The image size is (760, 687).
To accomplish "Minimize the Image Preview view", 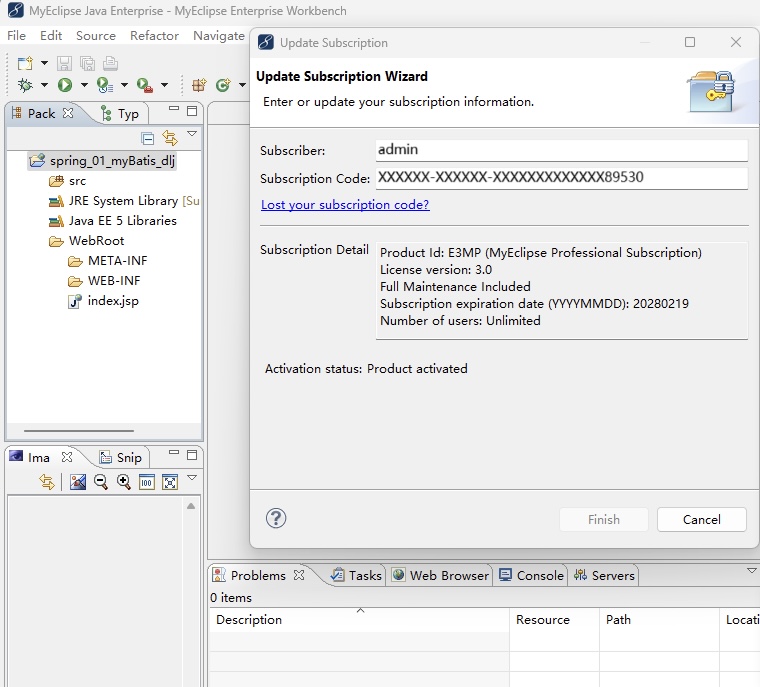I will click(x=174, y=453).
